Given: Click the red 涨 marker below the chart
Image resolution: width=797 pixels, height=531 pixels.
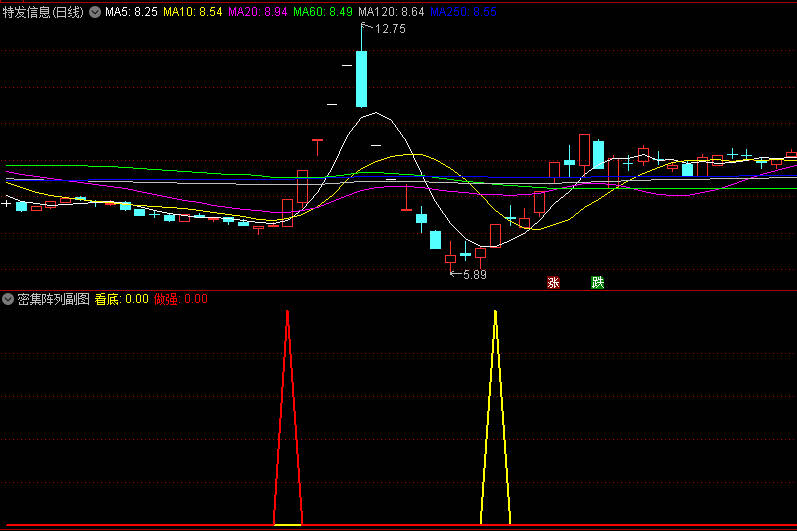Looking at the screenshot, I should (553, 282).
